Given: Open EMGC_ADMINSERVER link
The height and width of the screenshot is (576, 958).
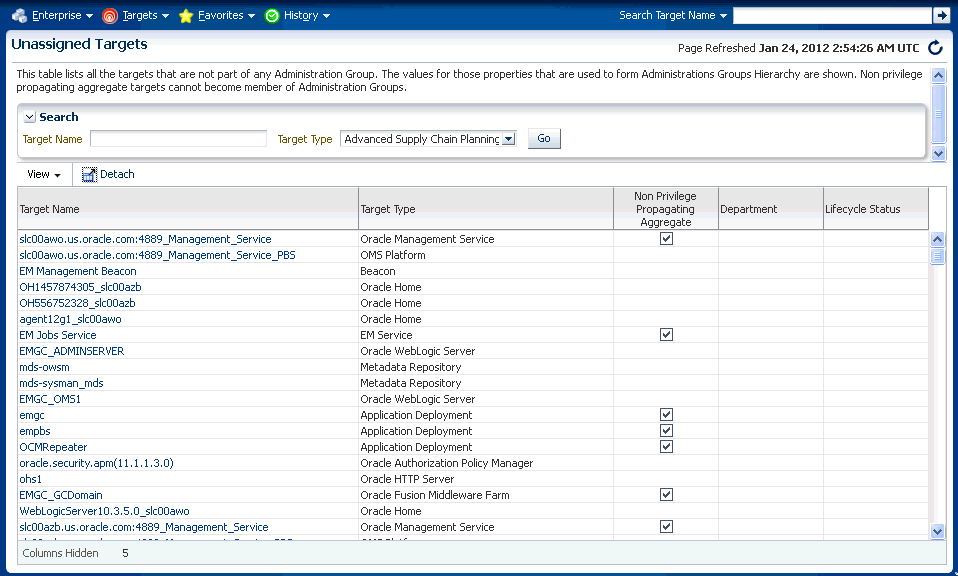Looking at the screenshot, I should pos(71,351).
